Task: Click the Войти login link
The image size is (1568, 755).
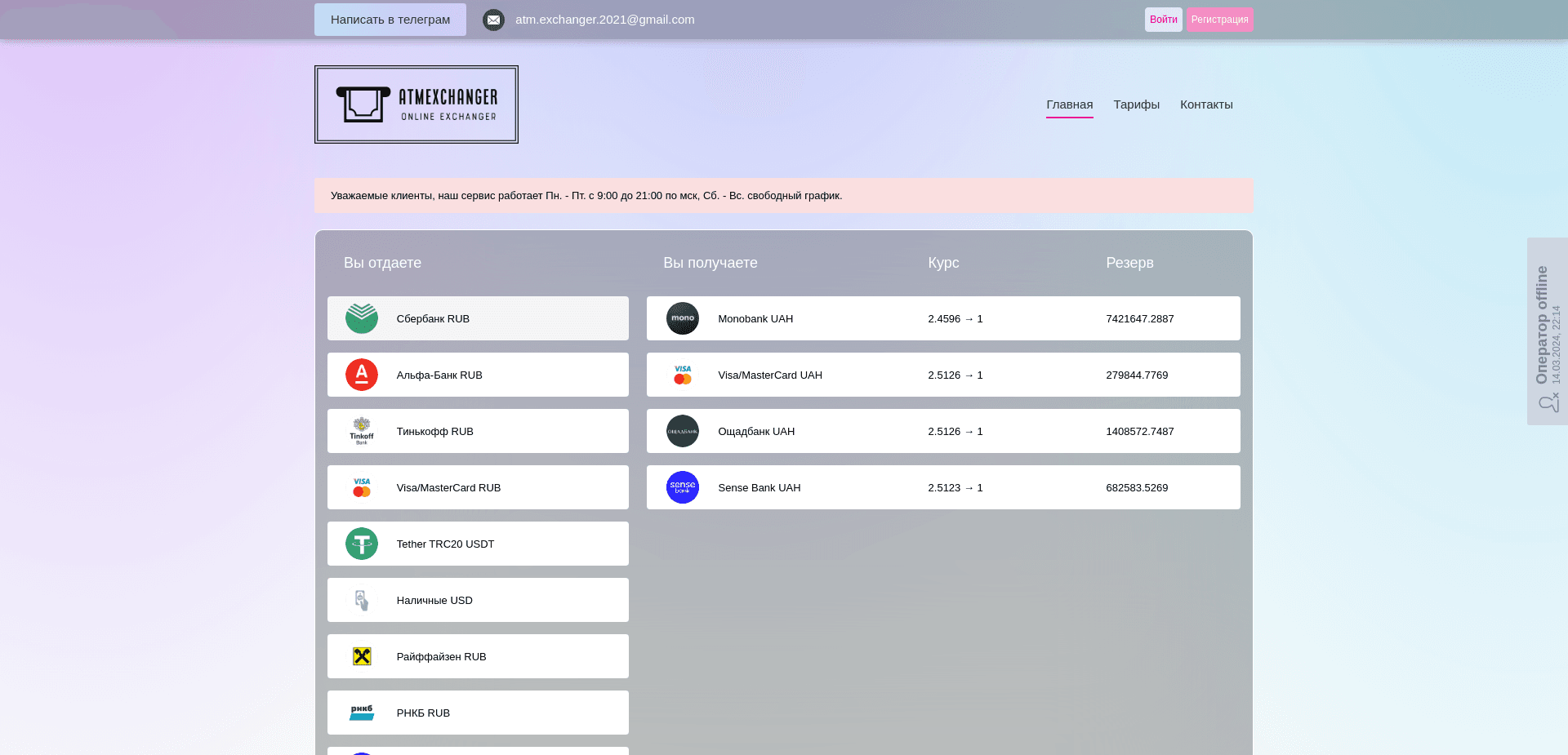Action: click(1163, 19)
